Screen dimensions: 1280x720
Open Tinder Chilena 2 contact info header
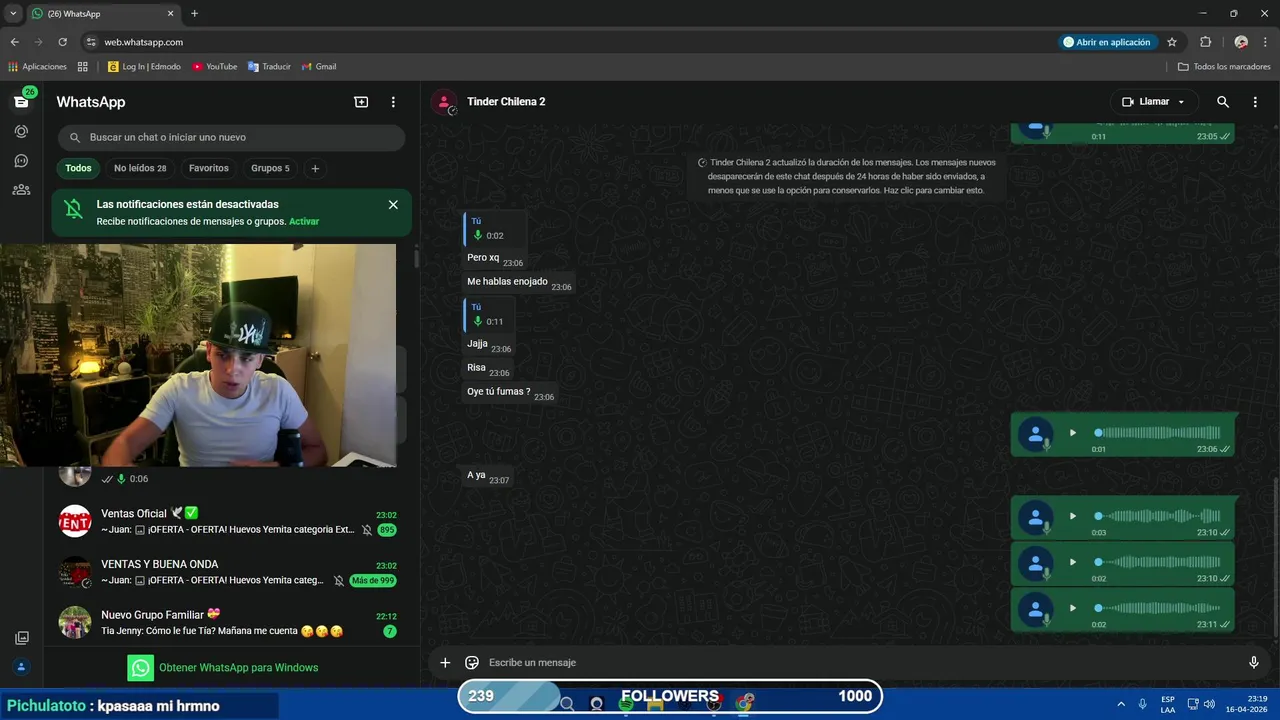(506, 102)
